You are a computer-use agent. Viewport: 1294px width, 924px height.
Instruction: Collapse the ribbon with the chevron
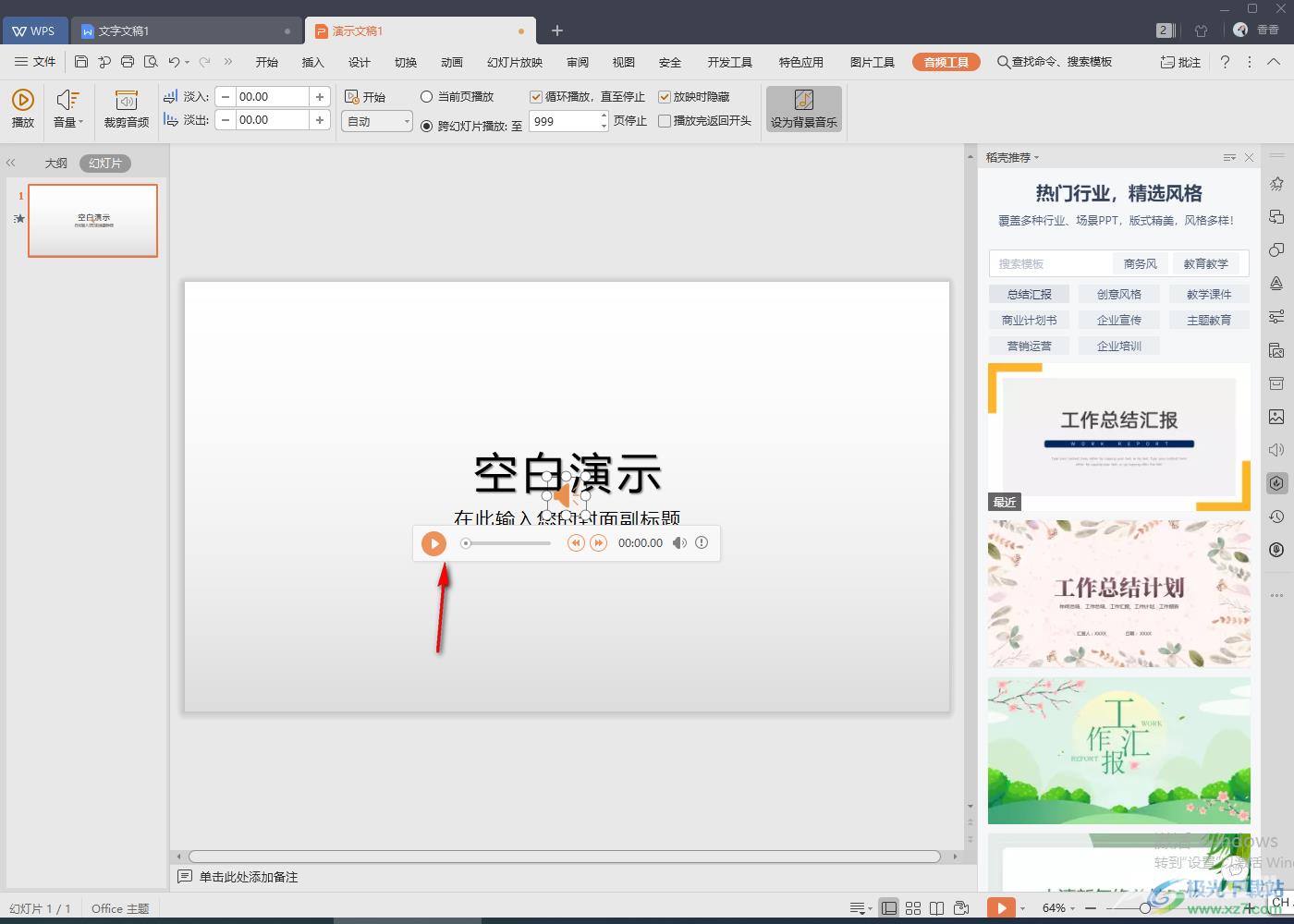(1274, 62)
